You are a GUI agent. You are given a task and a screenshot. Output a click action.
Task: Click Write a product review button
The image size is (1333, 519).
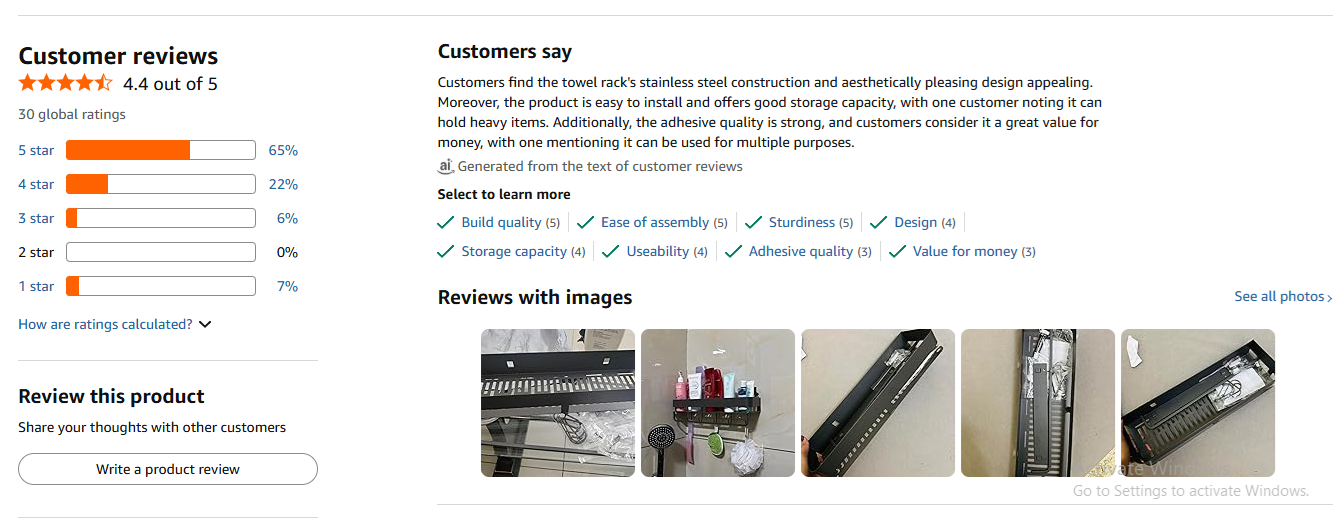(x=168, y=469)
